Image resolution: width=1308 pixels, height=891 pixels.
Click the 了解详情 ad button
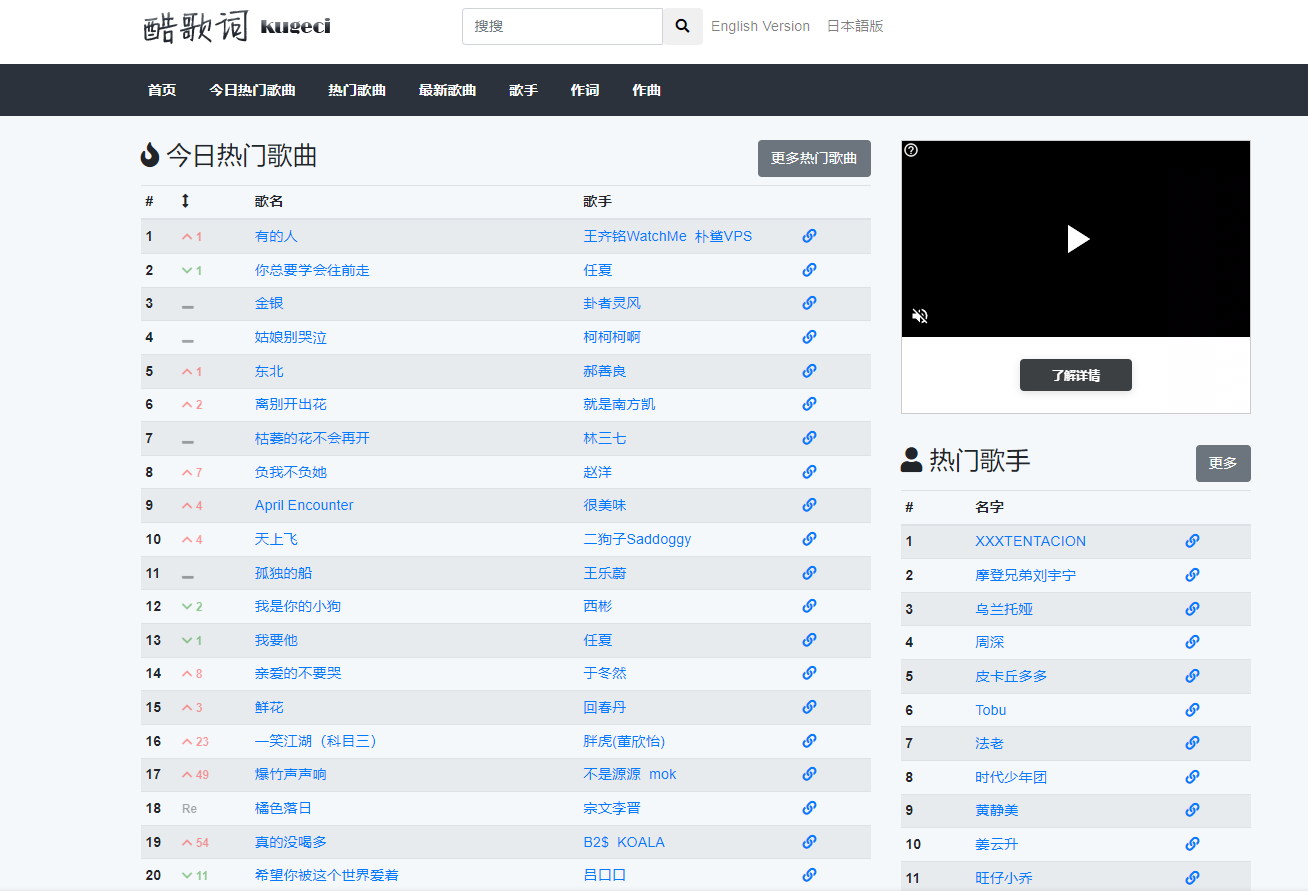pyautogui.click(x=1076, y=375)
